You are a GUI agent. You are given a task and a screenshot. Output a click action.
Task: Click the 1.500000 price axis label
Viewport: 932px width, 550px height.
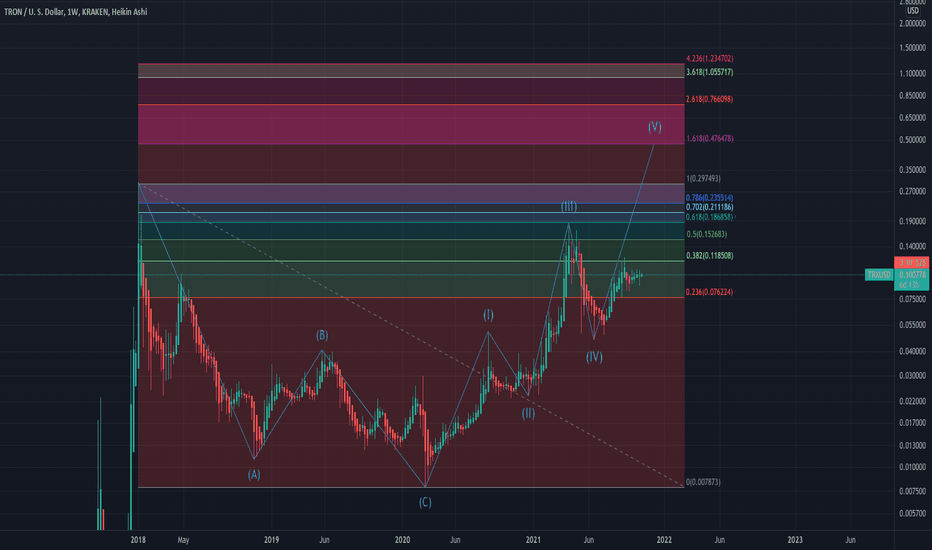click(x=912, y=48)
